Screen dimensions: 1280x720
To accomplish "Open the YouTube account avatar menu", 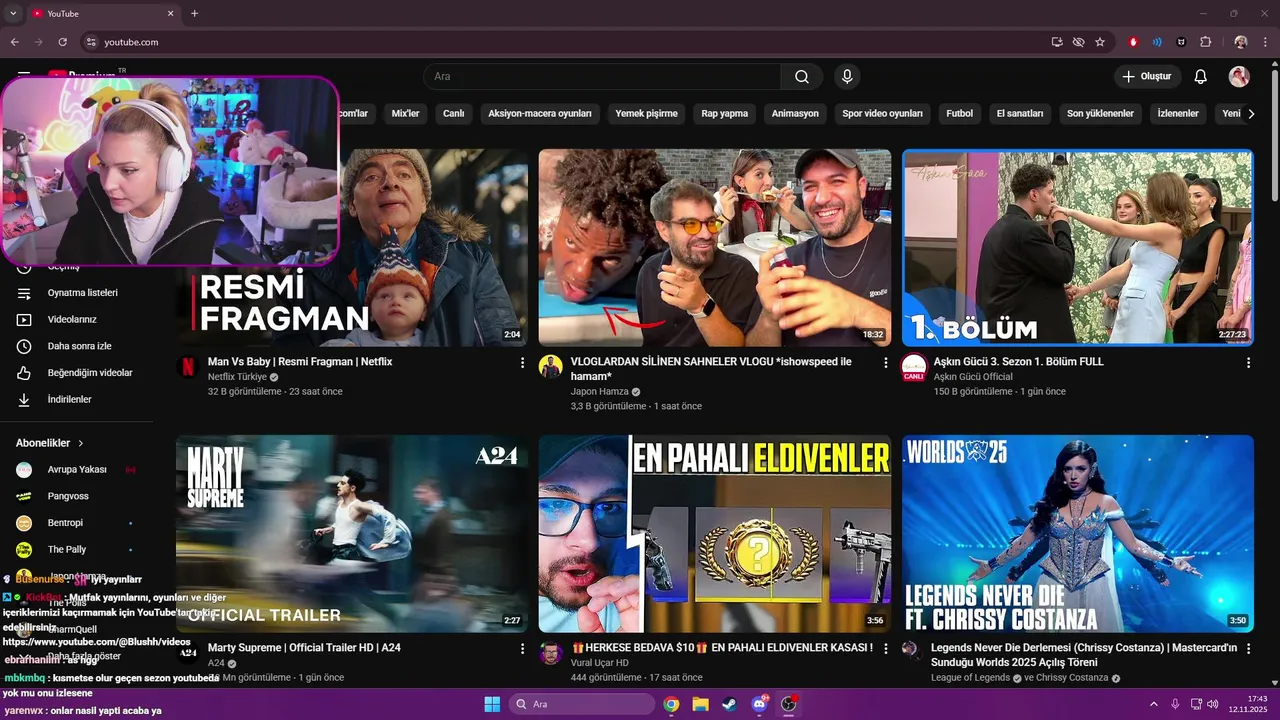I will [x=1239, y=77].
